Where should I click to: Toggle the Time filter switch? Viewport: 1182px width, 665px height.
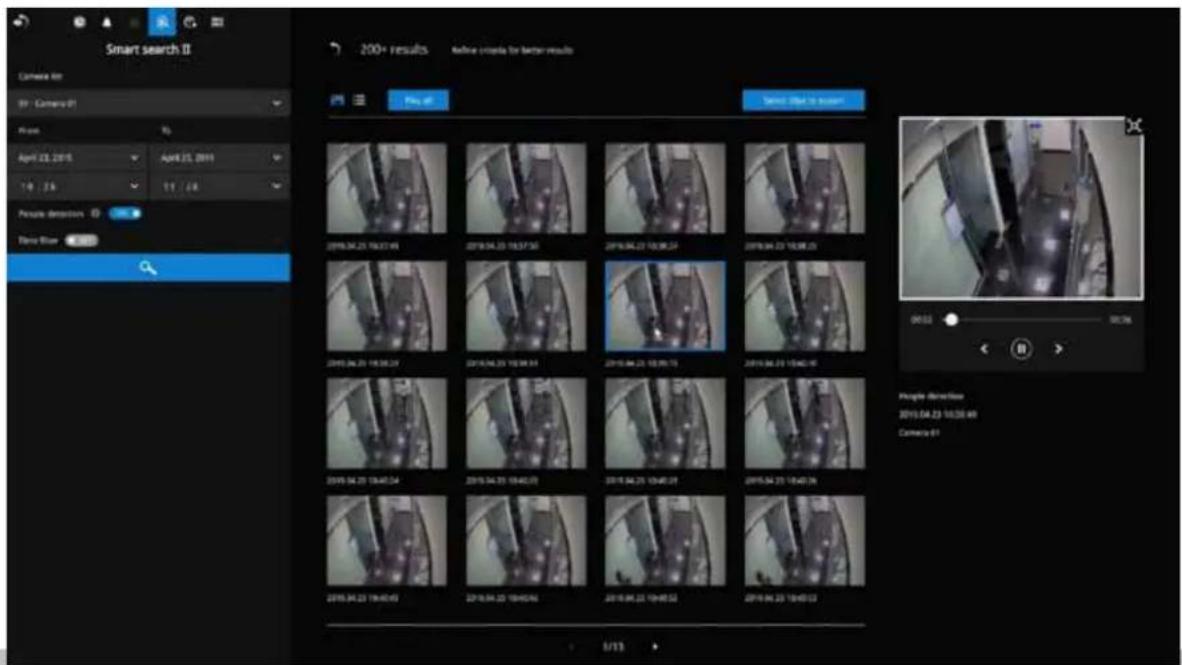pos(81,241)
